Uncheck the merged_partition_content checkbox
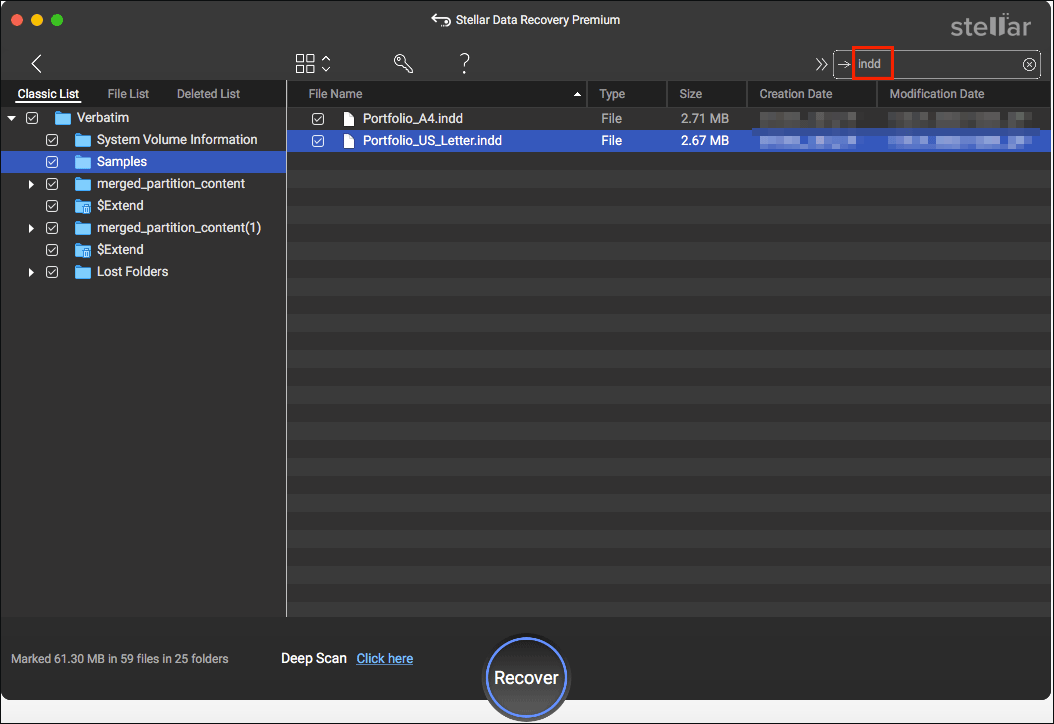The width and height of the screenshot is (1054, 724). coord(52,184)
